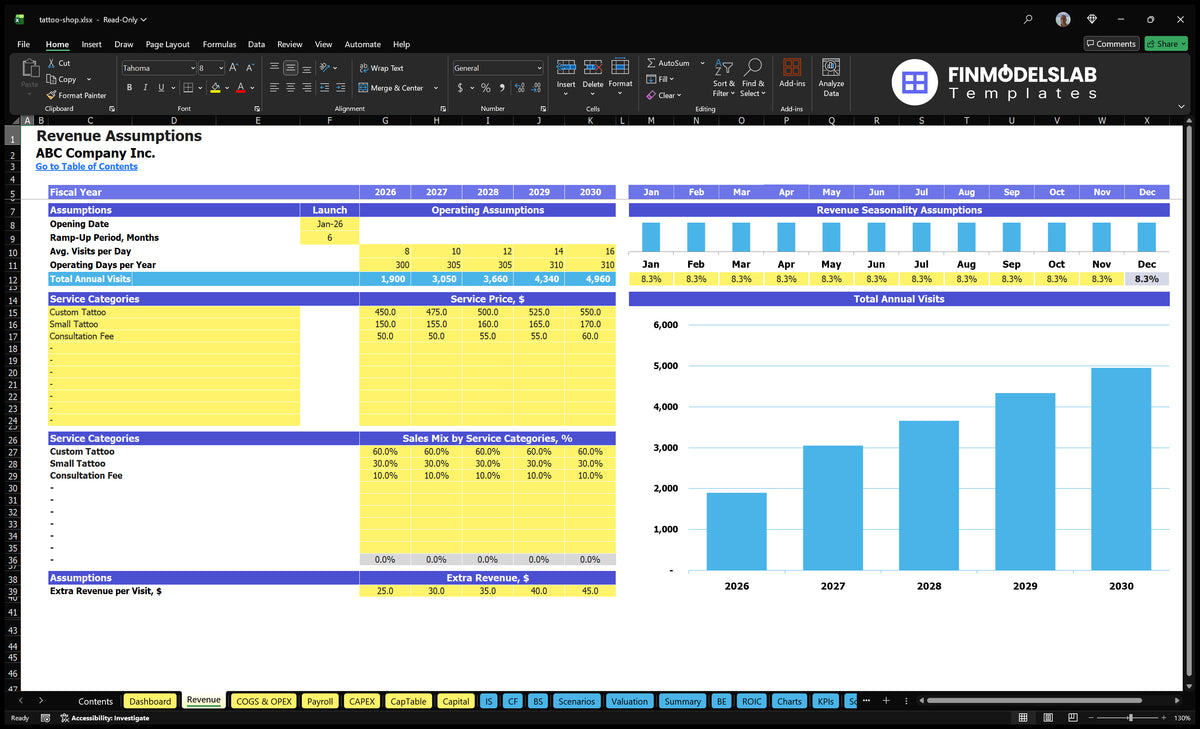The image size is (1200, 729).
Task: Click the 2030 bar in the chart
Action: click(1121, 469)
